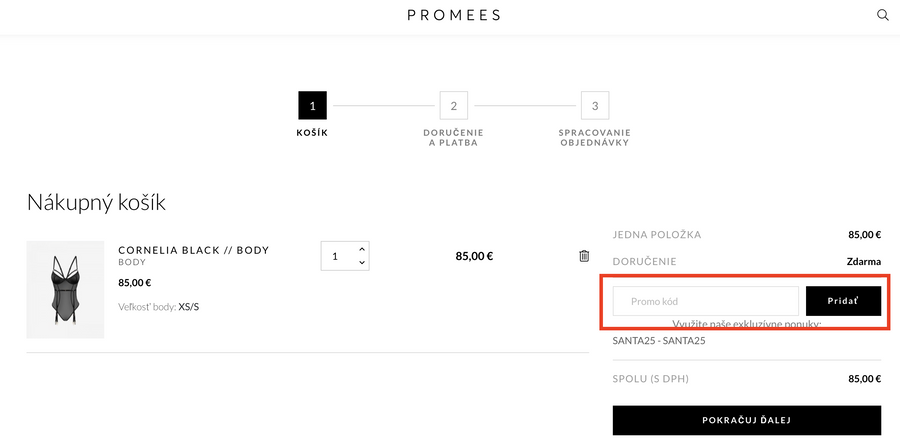Focus the Promo kód input field

coord(705,301)
